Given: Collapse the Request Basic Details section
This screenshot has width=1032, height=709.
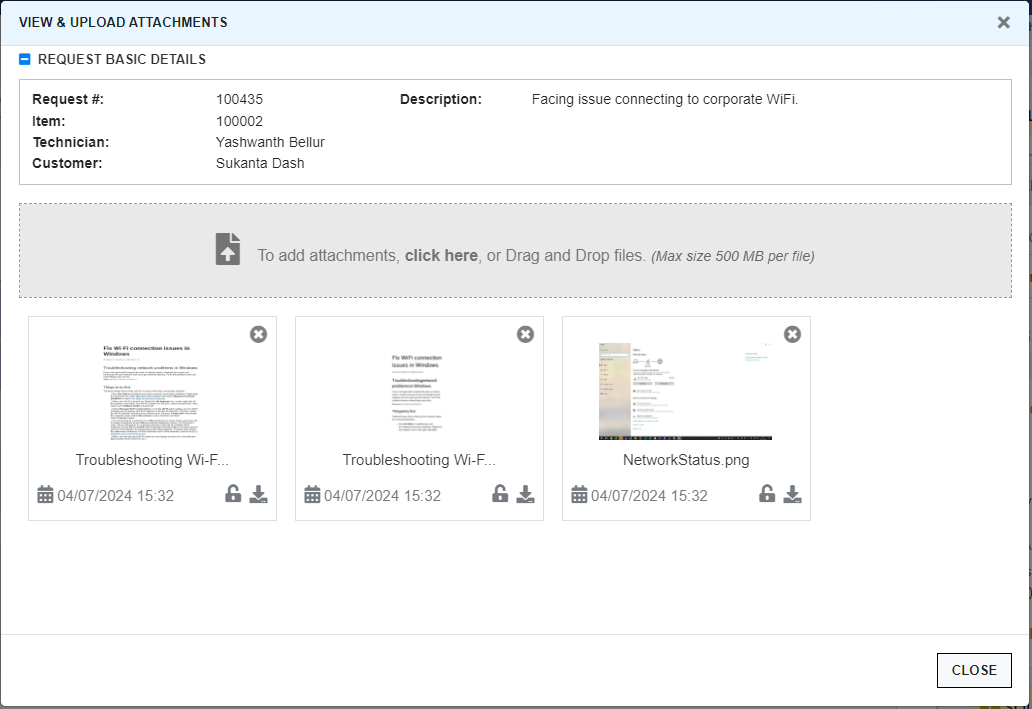Looking at the screenshot, I should pos(25,59).
